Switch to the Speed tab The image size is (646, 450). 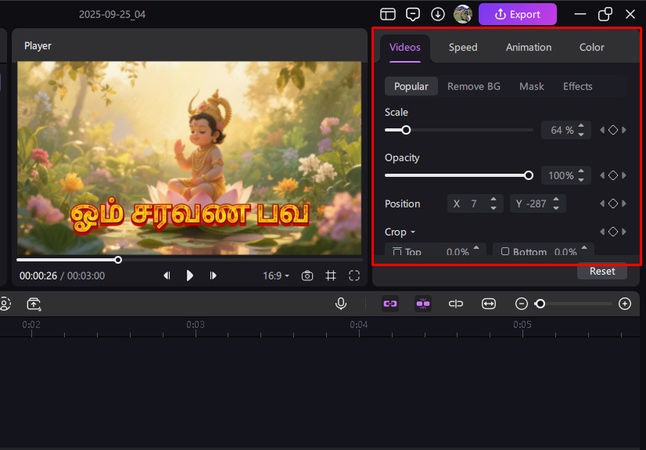[x=463, y=47]
